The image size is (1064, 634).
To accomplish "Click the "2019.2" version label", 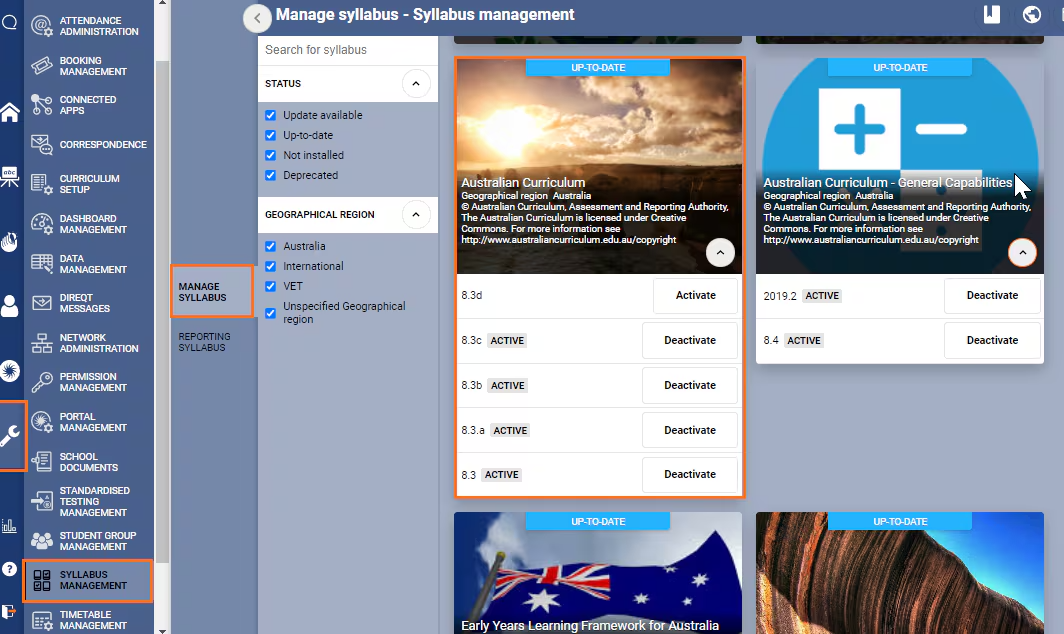I will (x=780, y=296).
